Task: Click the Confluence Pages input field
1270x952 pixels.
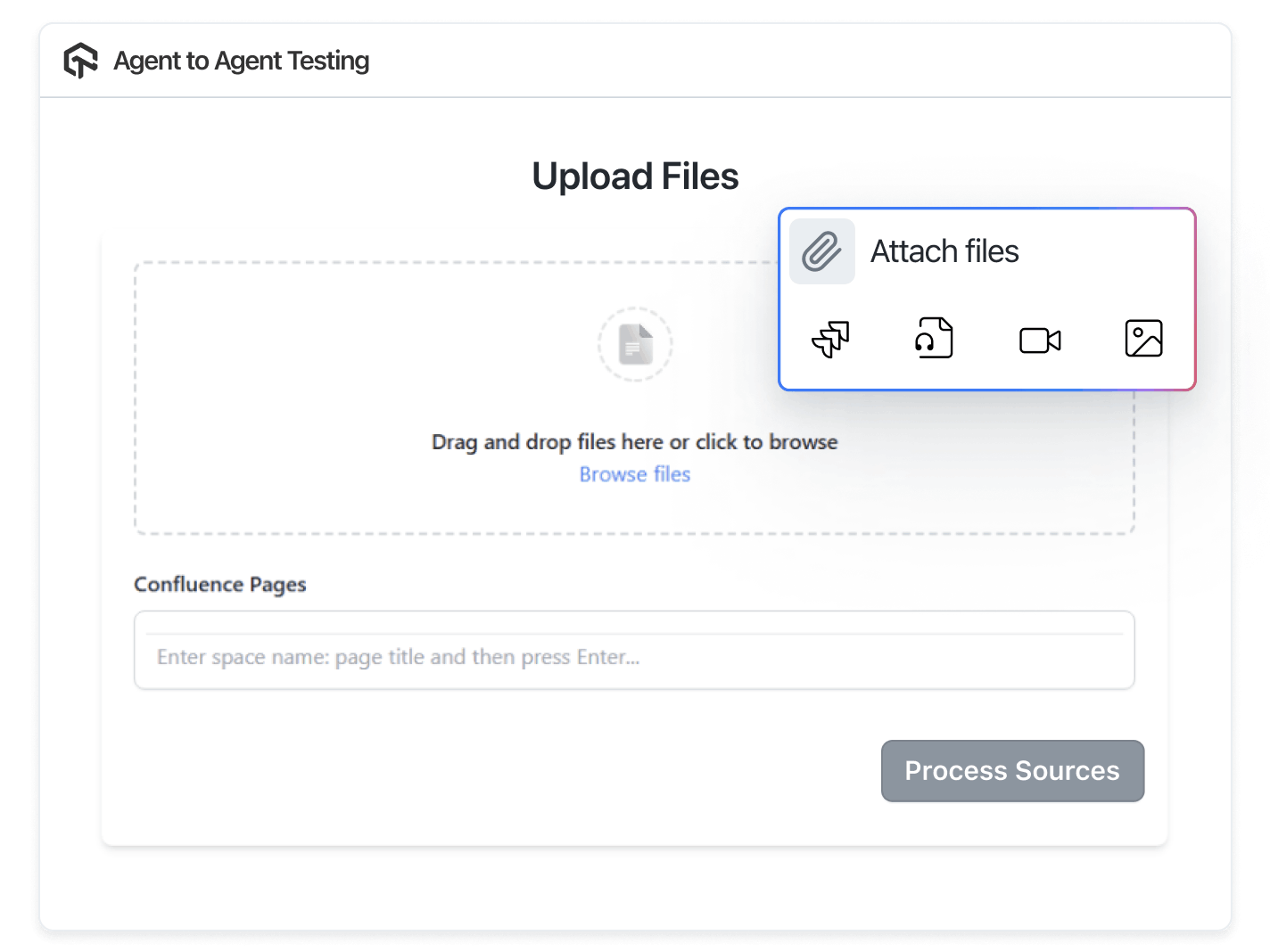Action: 634,651
